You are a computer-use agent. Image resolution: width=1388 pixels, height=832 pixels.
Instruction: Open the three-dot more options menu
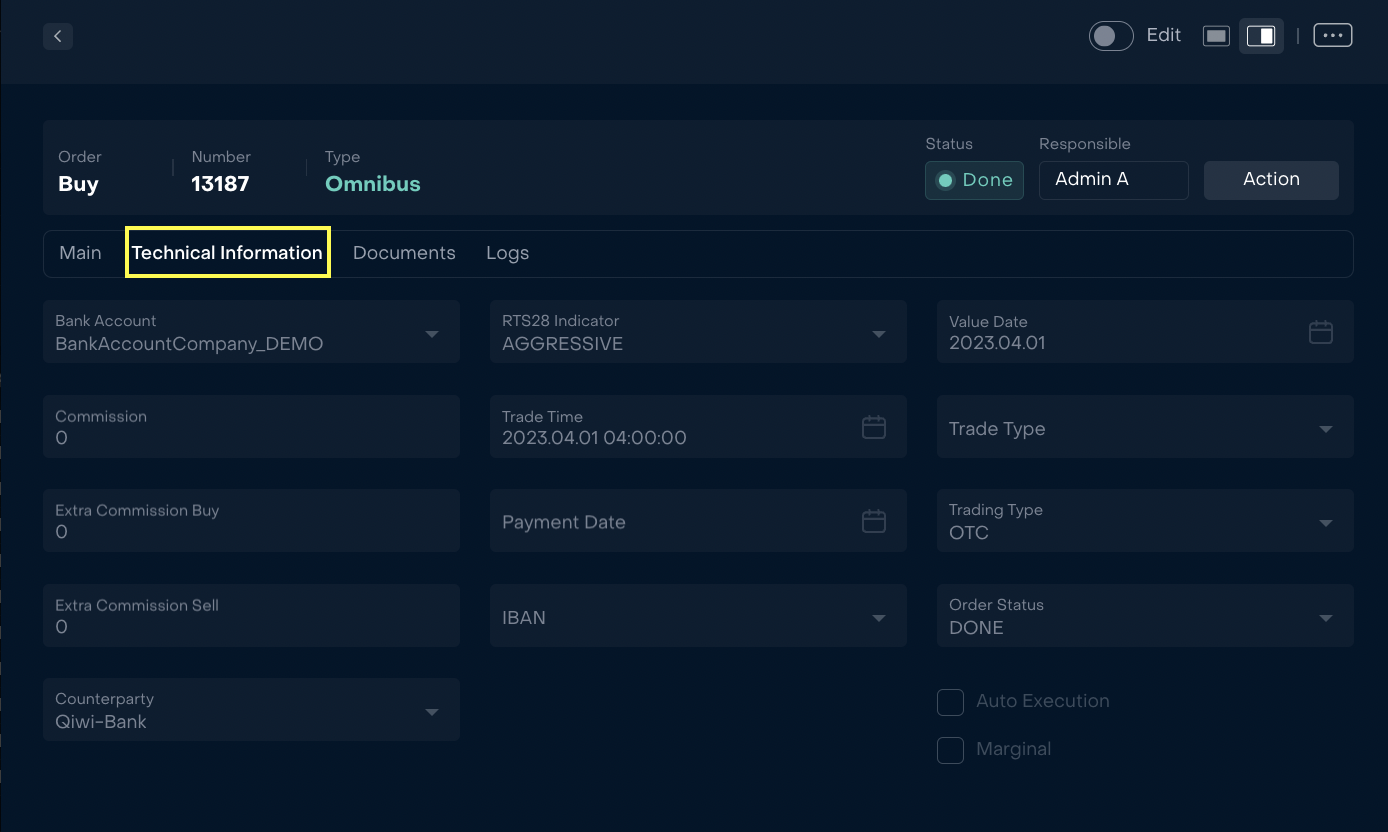point(1332,36)
